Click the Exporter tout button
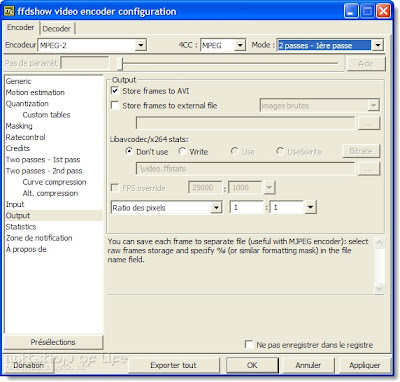400x382 pixels. [173, 365]
